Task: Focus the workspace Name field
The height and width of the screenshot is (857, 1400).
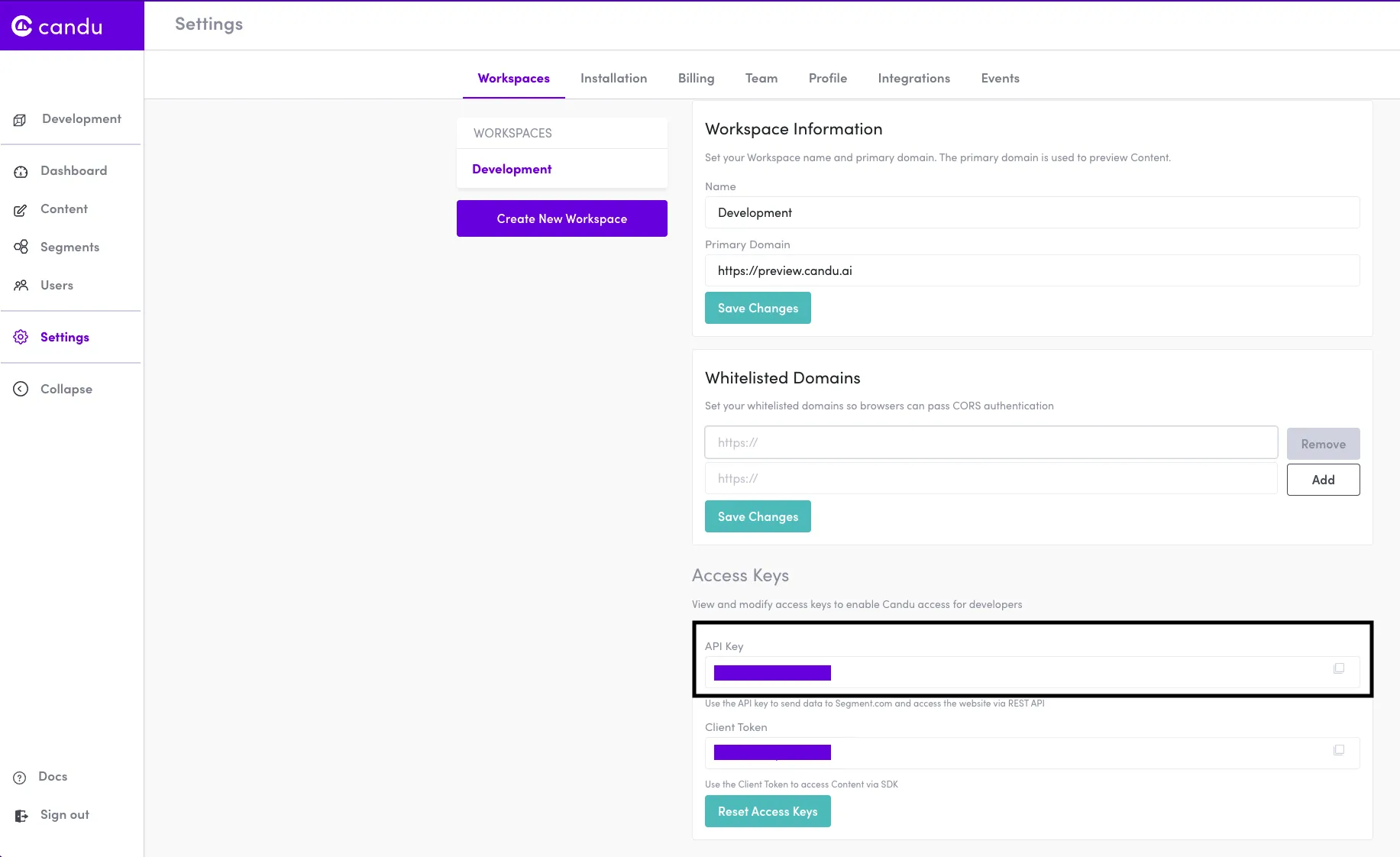Action: tap(1032, 212)
